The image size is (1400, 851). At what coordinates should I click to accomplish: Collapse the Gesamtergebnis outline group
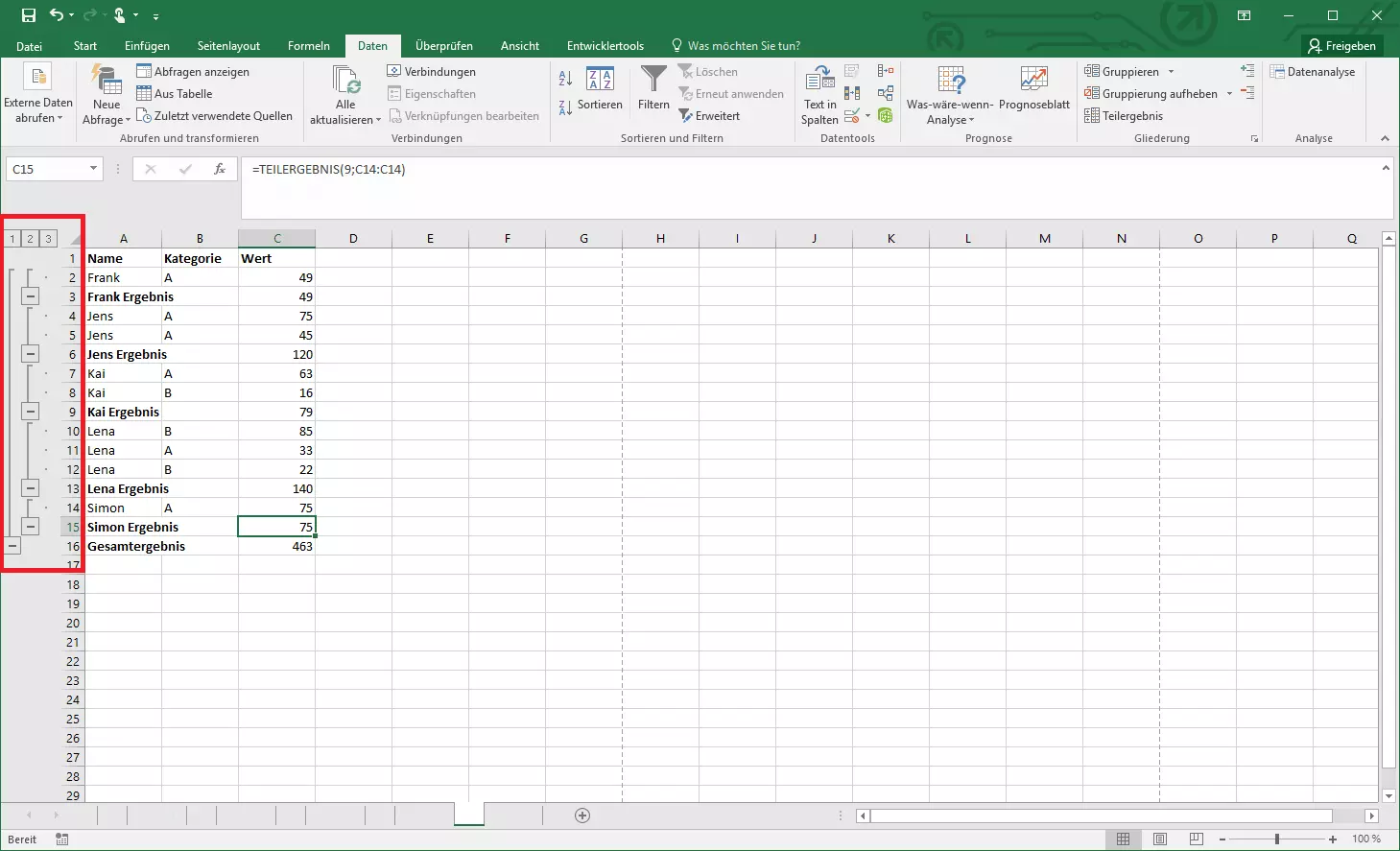pyautogui.click(x=12, y=546)
